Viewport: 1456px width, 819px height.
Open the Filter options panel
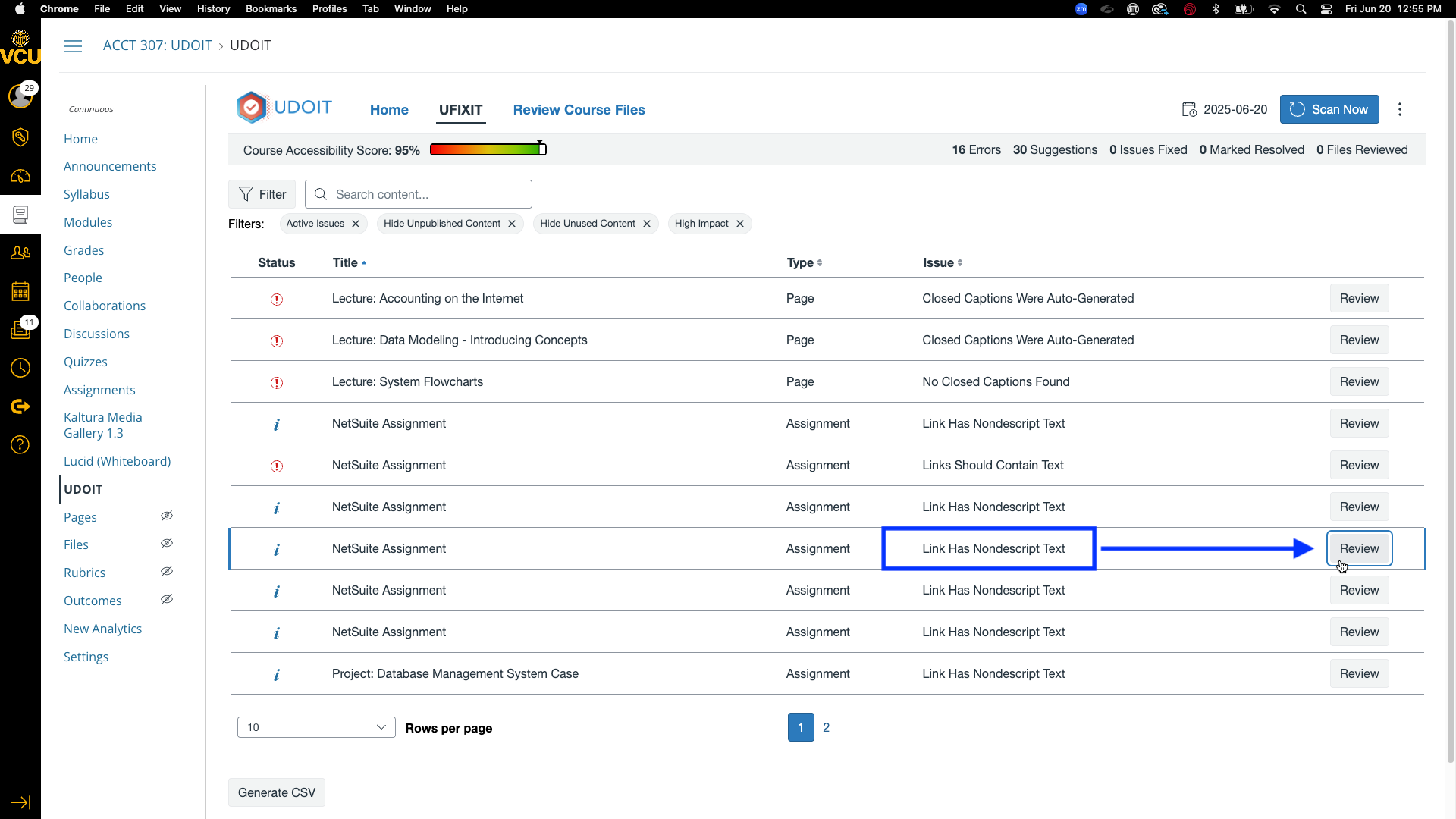(x=262, y=194)
